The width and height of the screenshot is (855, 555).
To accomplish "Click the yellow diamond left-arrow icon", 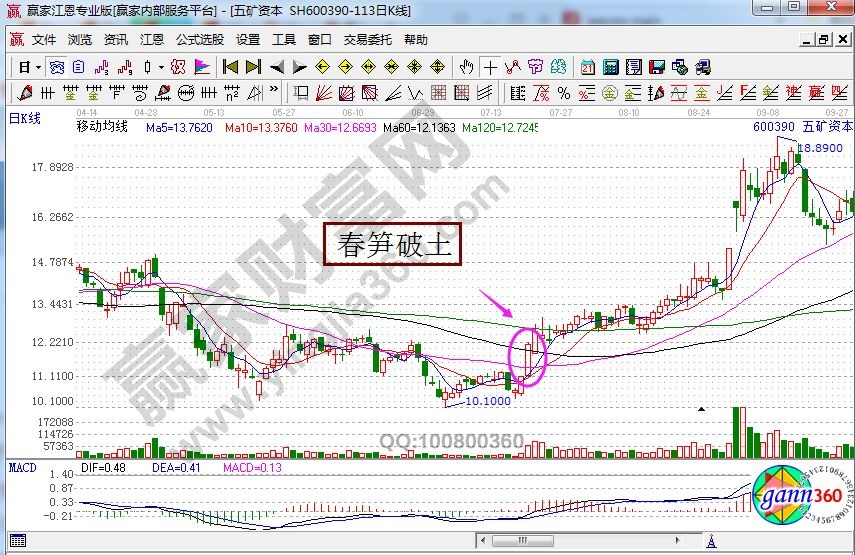I will [322, 67].
